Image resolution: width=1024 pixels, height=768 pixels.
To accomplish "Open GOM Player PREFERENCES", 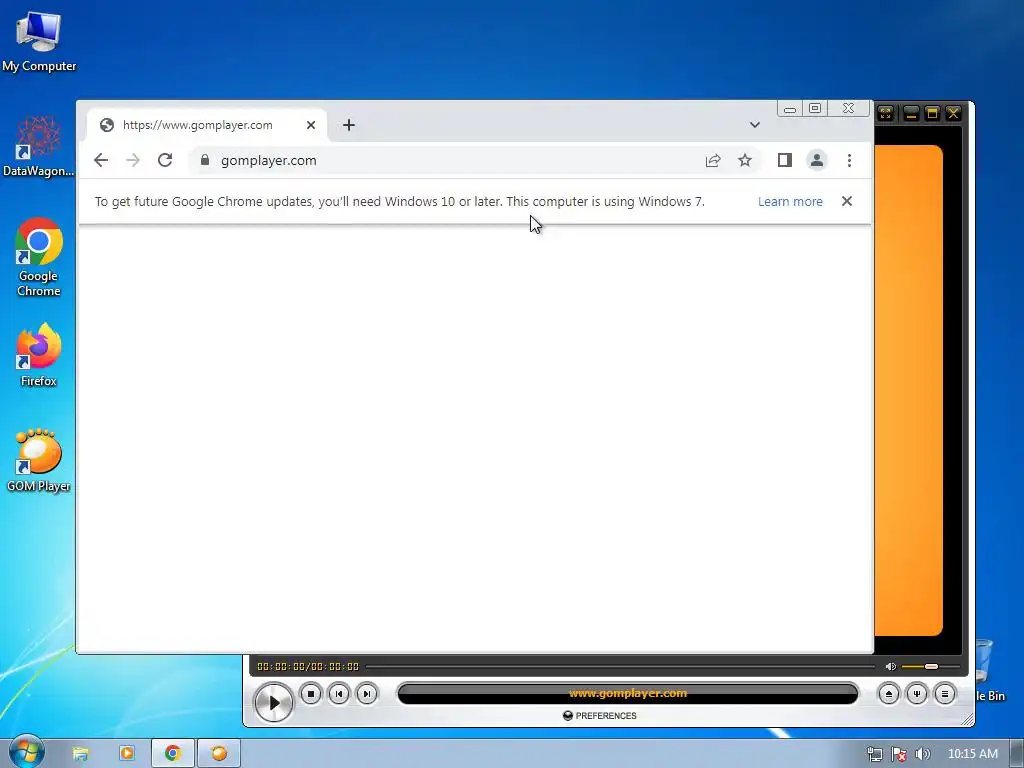I will coord(600,716).
